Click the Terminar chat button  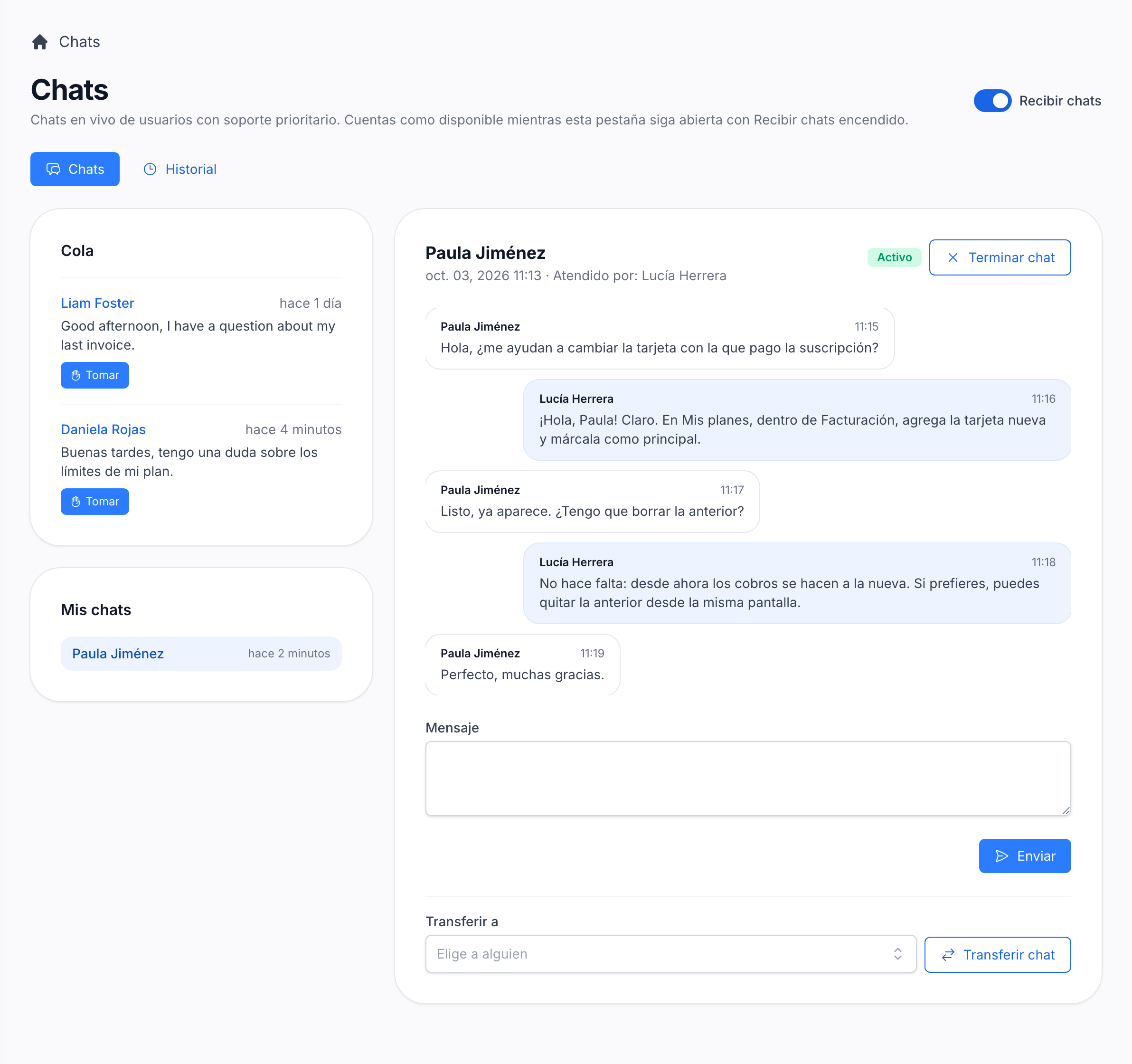coord(1000,257)
